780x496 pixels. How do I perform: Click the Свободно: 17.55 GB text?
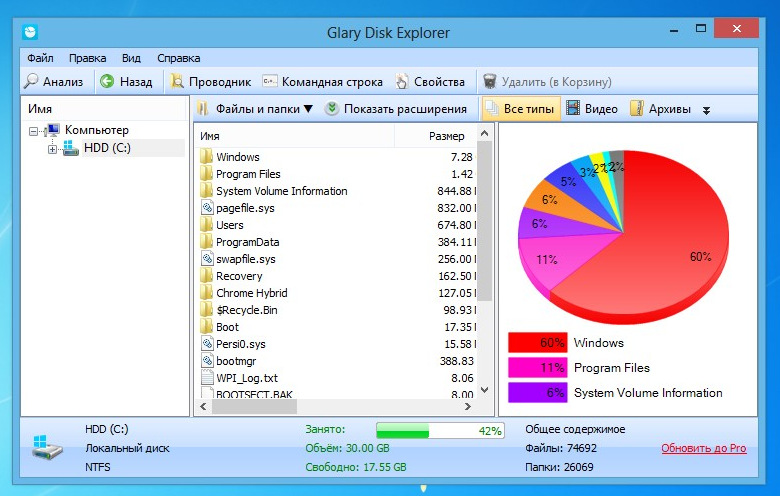click(356, 467)
